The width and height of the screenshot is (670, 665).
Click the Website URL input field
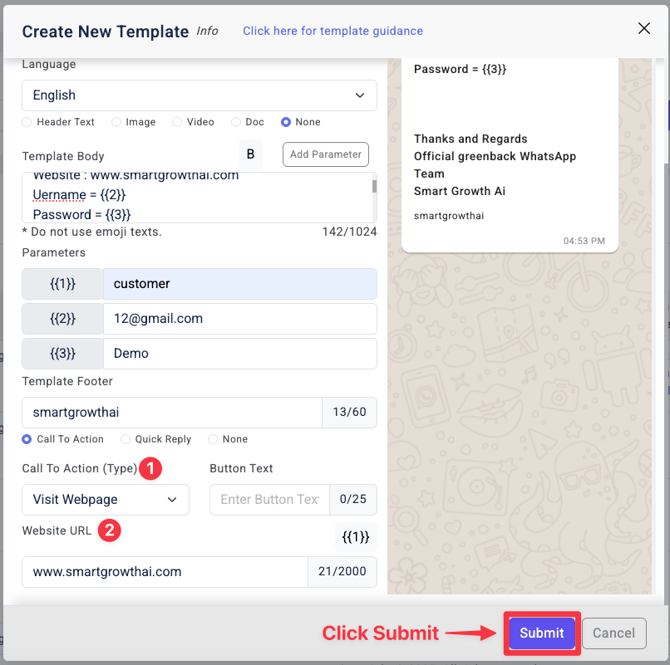[x=165, y=572]
